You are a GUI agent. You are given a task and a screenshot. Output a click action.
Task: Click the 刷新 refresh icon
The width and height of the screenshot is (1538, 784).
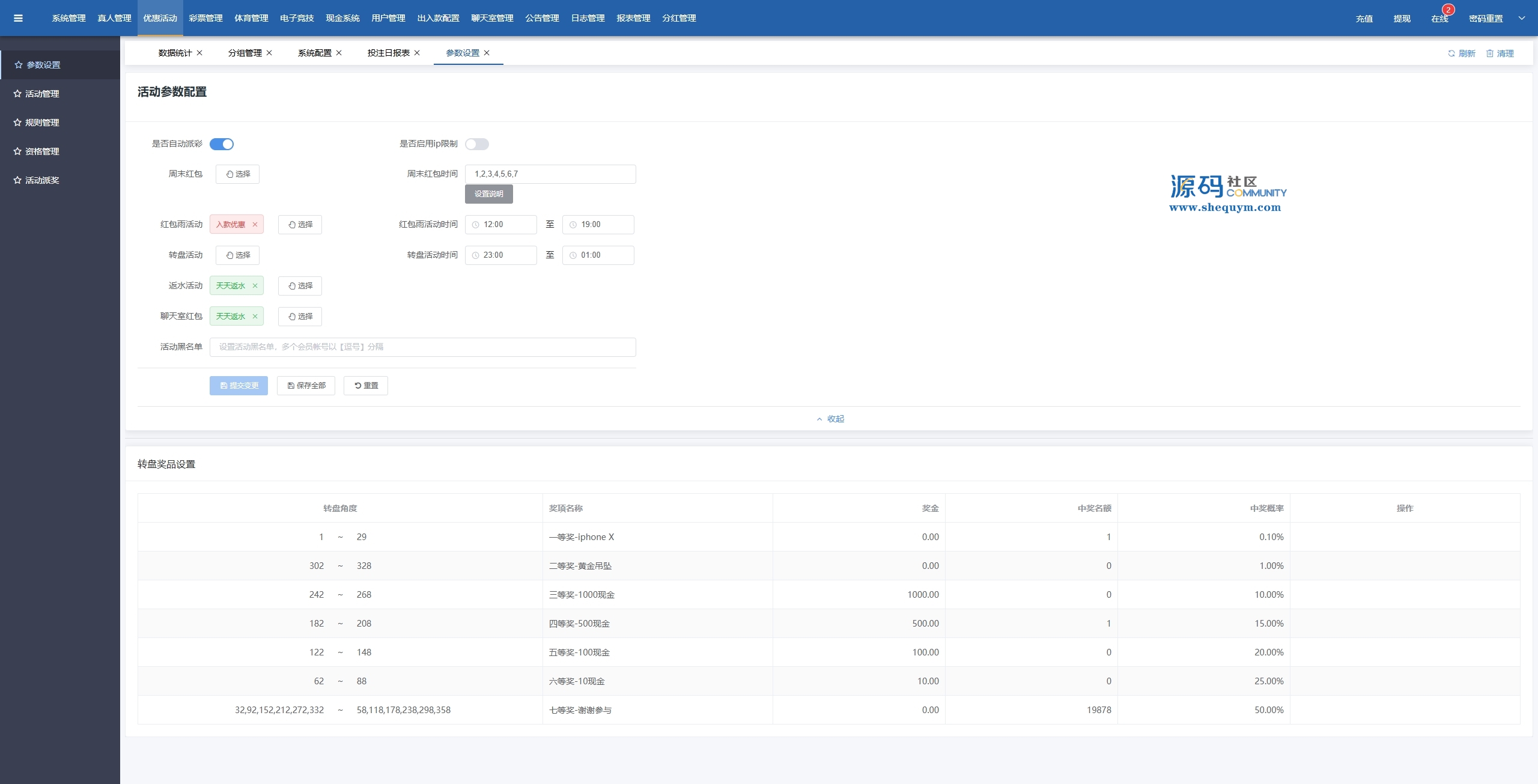(1451, 53)
